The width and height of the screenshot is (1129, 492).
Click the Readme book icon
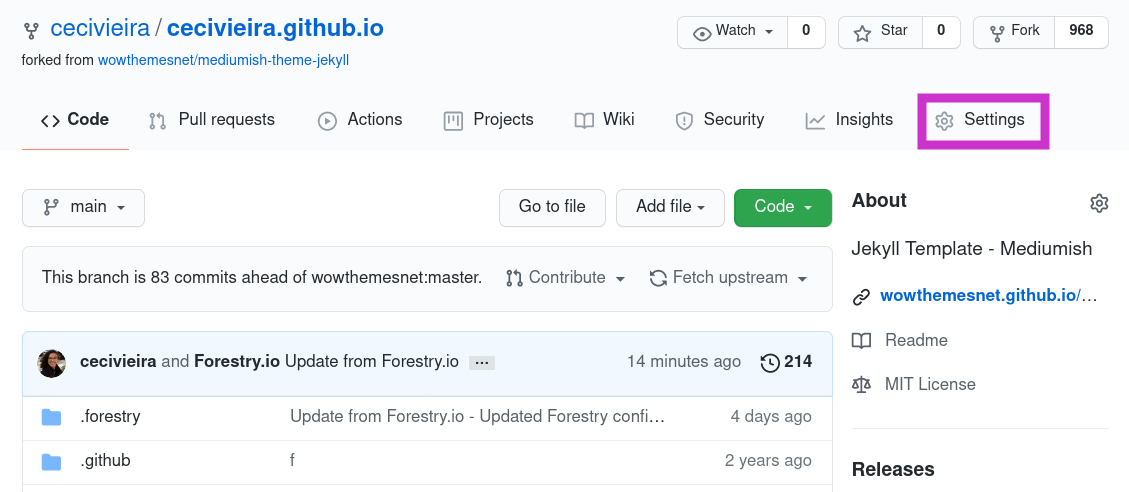pyautogui.click(x=861, y=340)
